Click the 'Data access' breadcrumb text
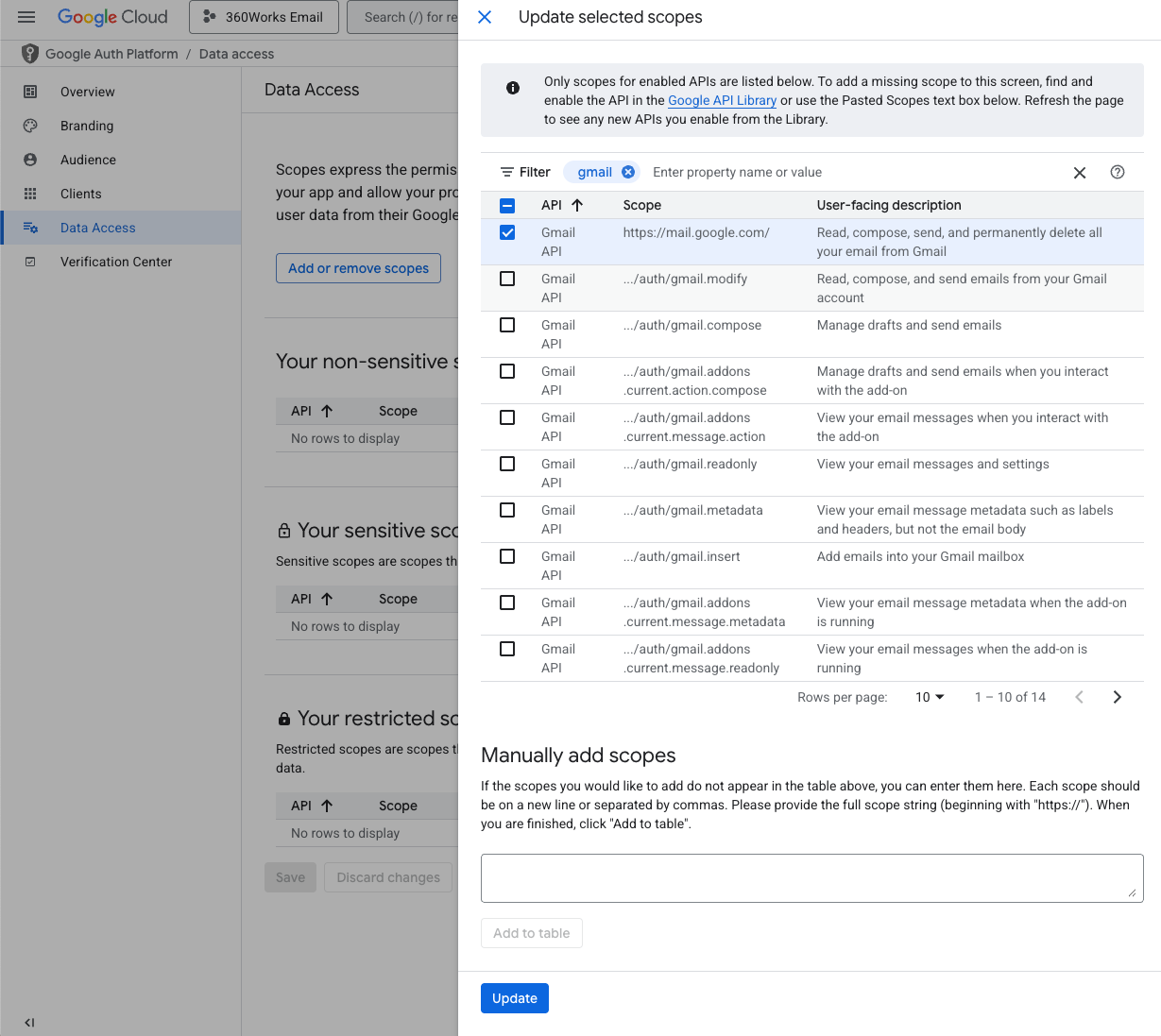This screenshot has height=1036, width=1161. pyautogui.click(x=236, y=54)
